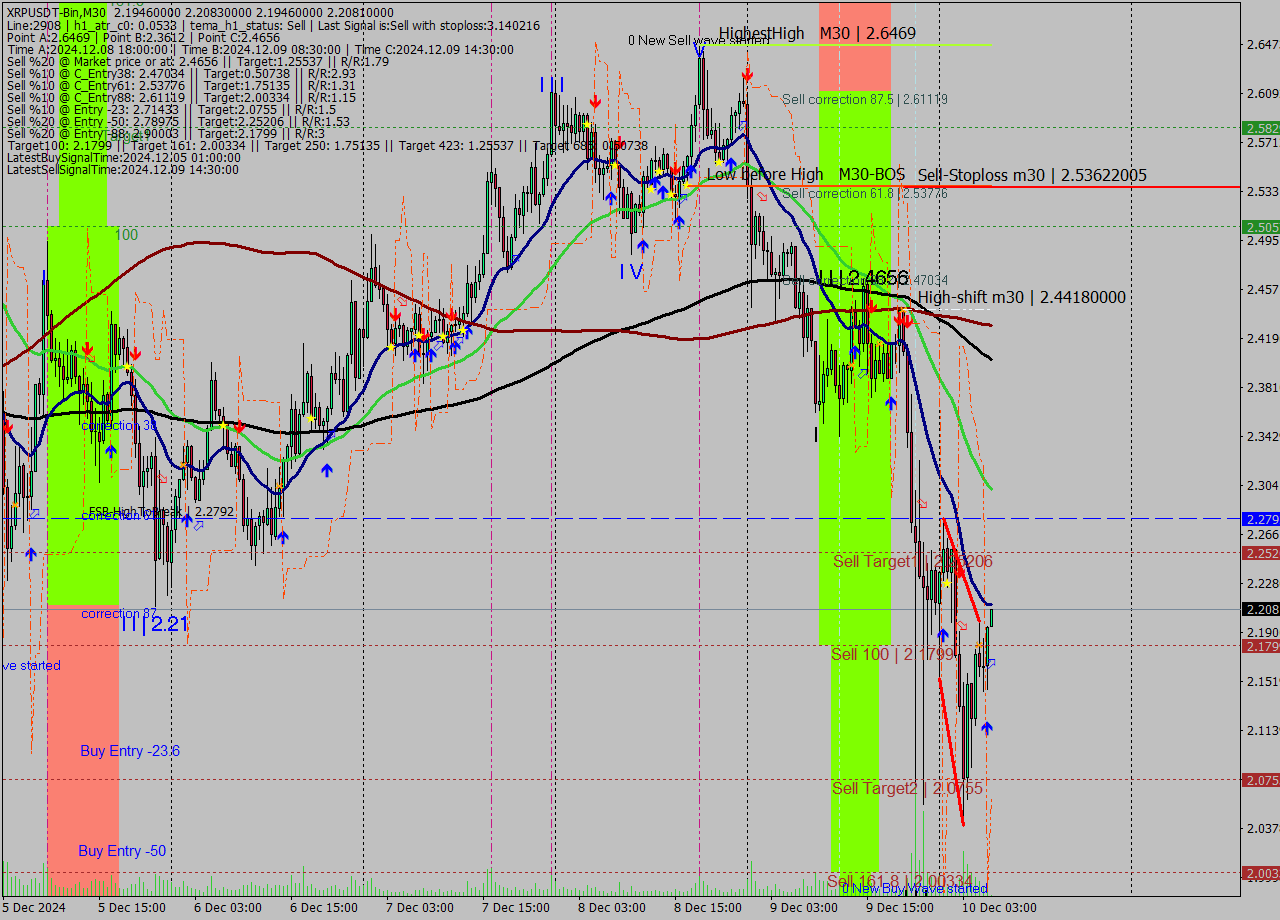
Task: Click the 'Sell 100 | 2.1799' label
Action: pos(892,655)
